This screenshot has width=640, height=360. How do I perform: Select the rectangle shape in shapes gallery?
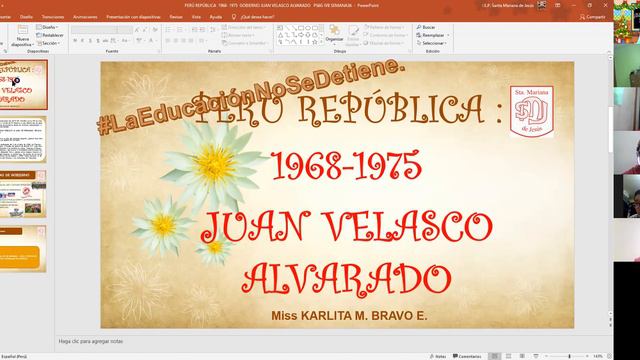point(301,28)
